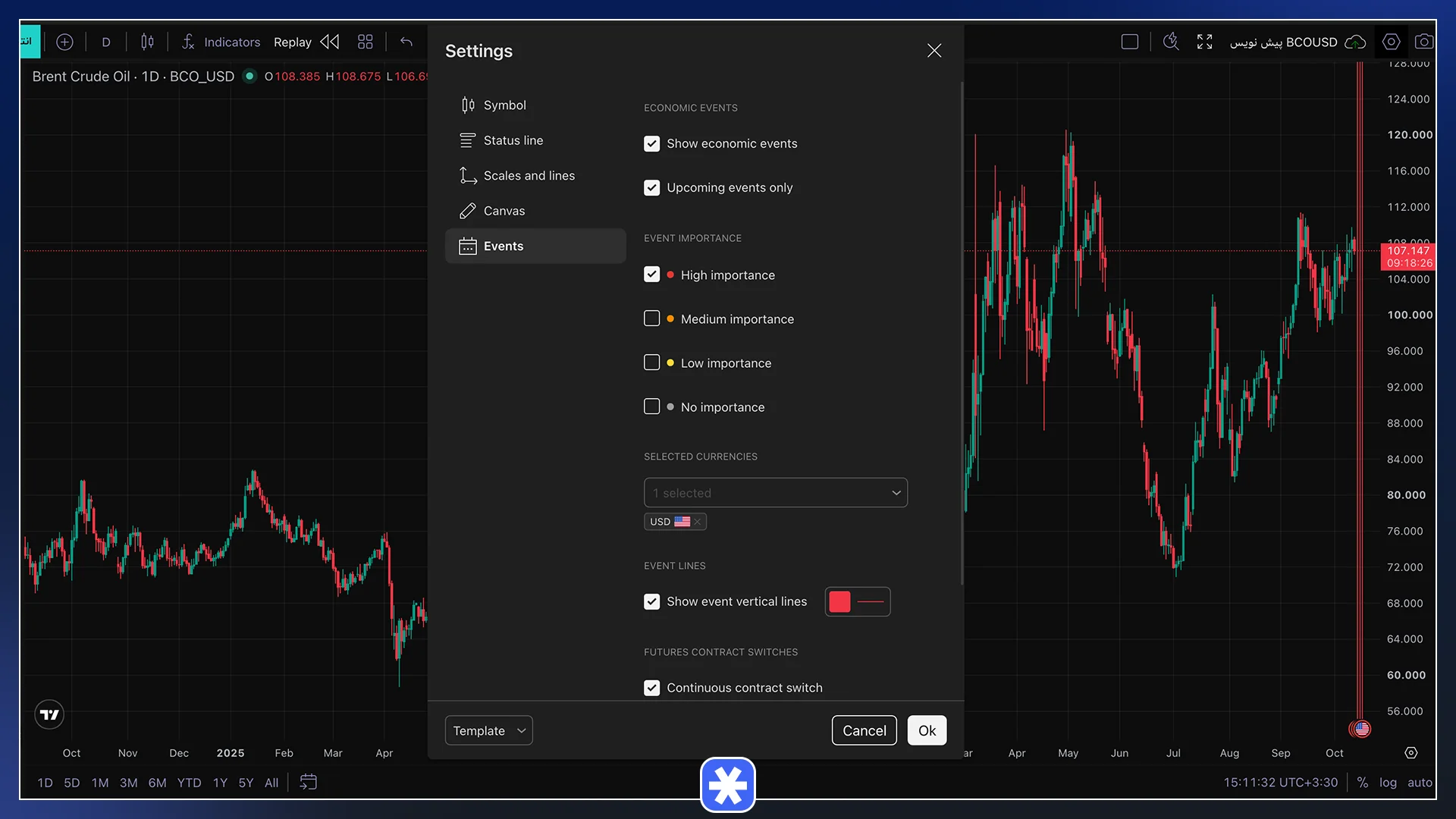
Task: Click the US flag event marker
Action: 1362,729
